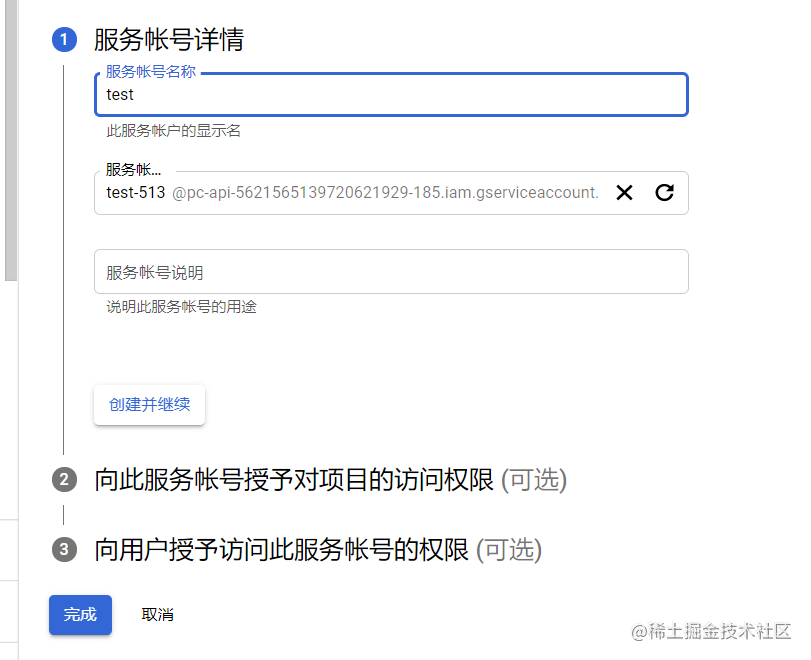
Task: Click the 服务帐号名称 floating label
Action: pos(151,71)
